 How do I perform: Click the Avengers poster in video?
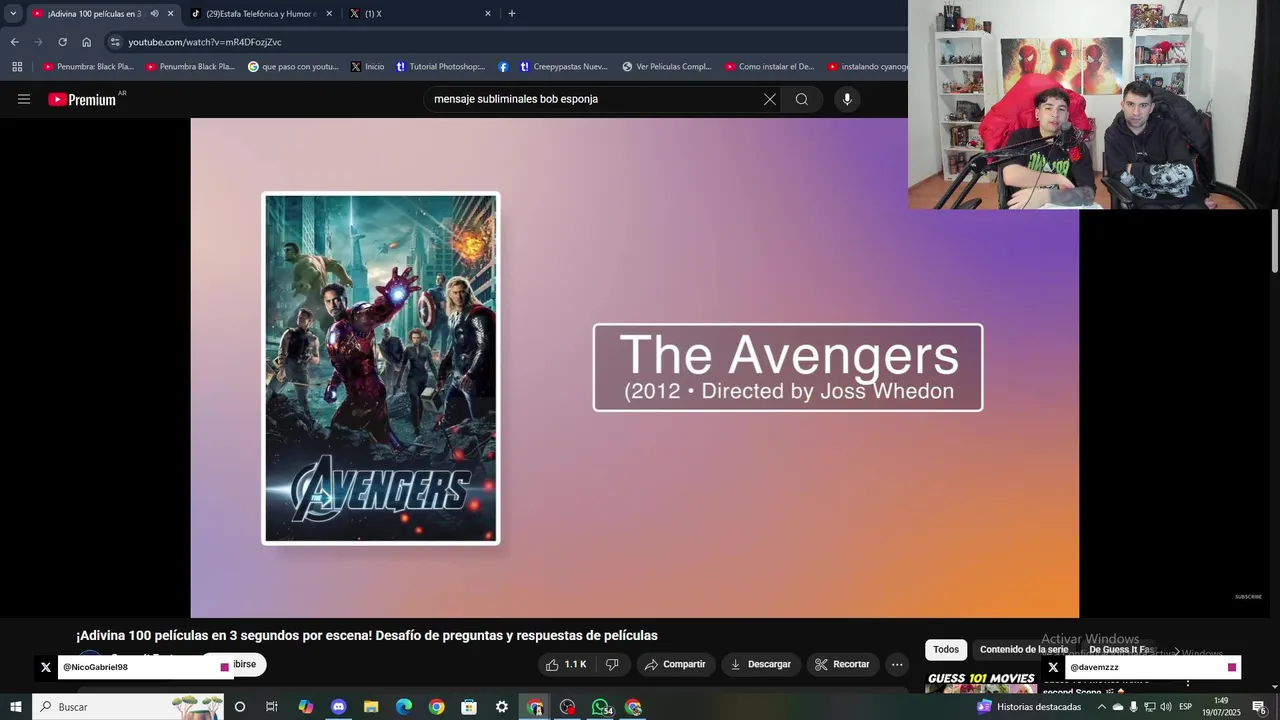point(380,368)
